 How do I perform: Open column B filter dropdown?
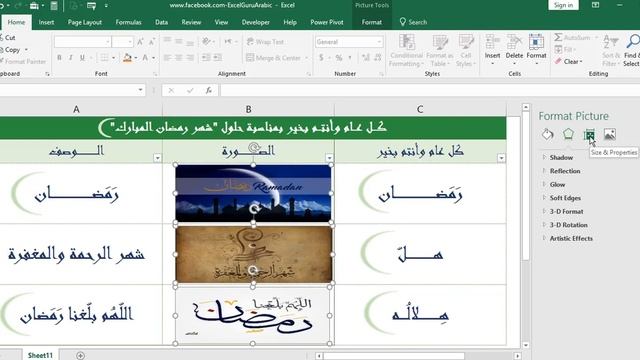tap(329, 158)
